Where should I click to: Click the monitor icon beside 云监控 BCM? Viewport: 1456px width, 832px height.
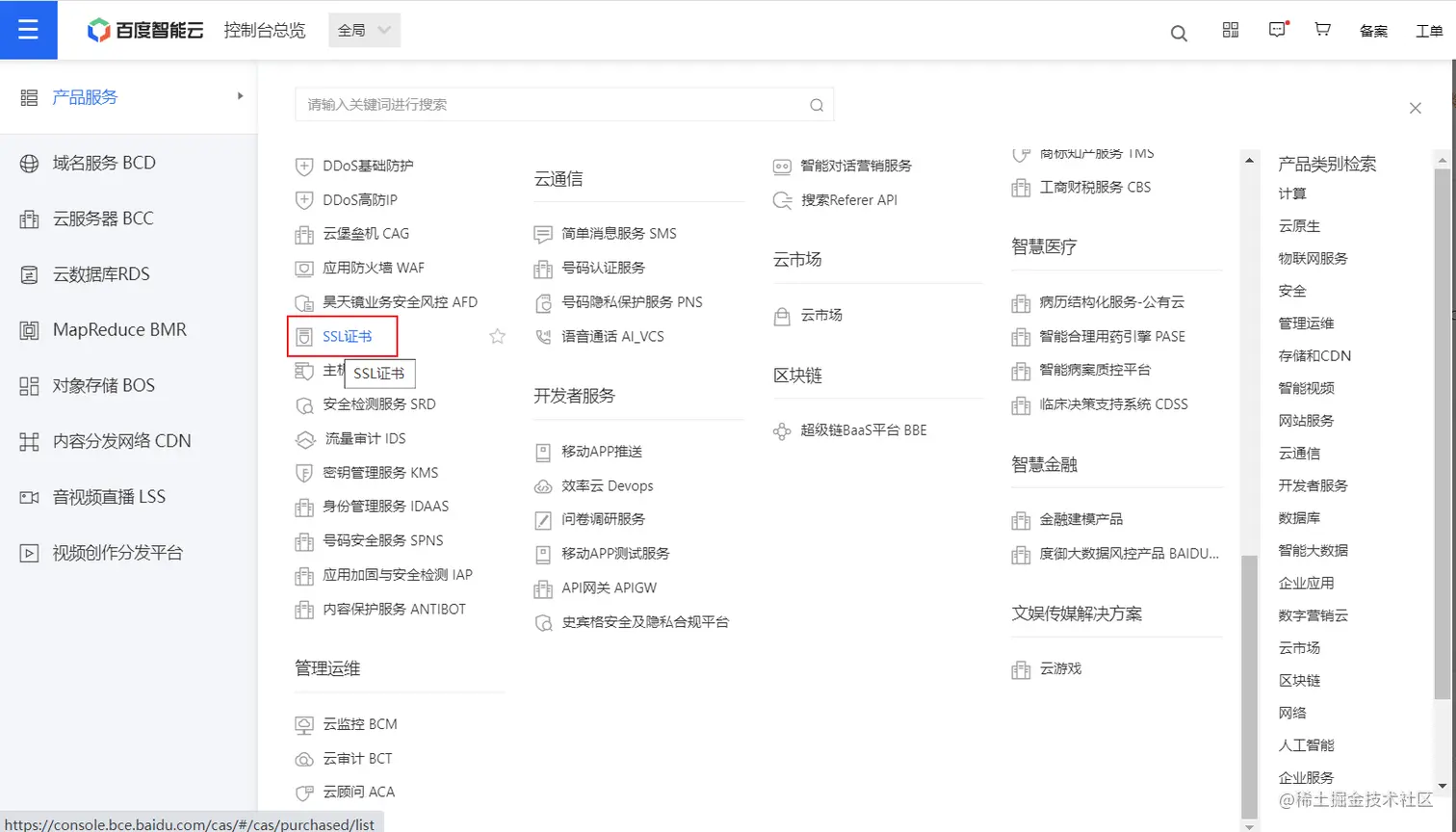304,725
